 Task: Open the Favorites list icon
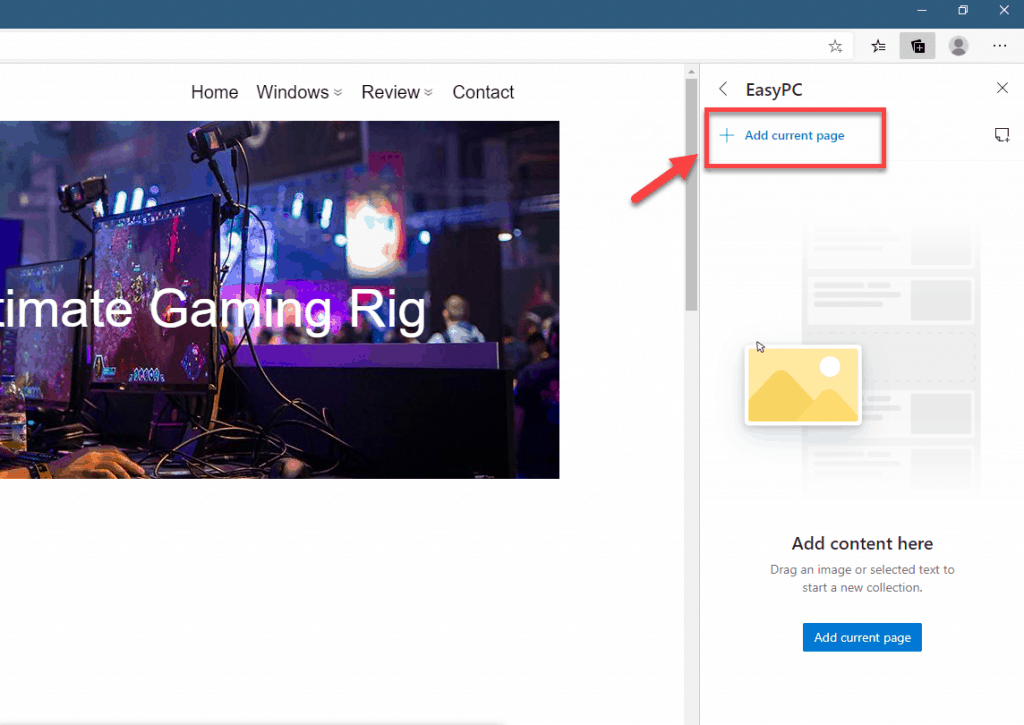(x=877, y=46)
